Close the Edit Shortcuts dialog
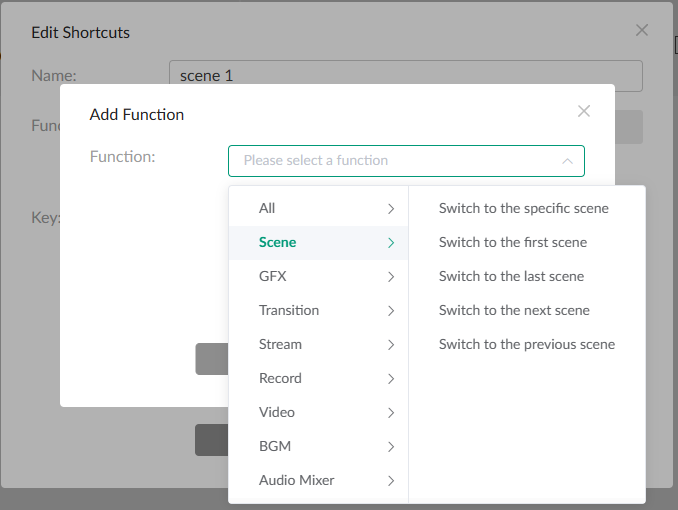The height and width of the screenshot is (510, 678). 642,31
